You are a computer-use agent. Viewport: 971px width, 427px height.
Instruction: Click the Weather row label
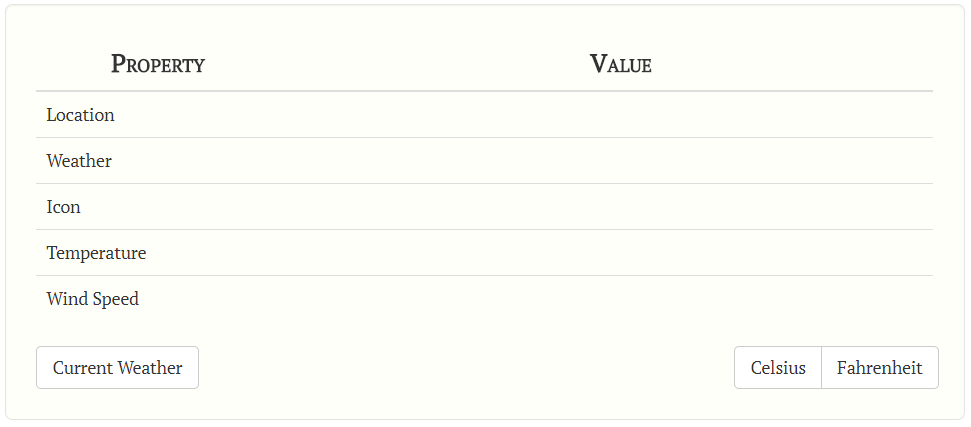(79, 161)
